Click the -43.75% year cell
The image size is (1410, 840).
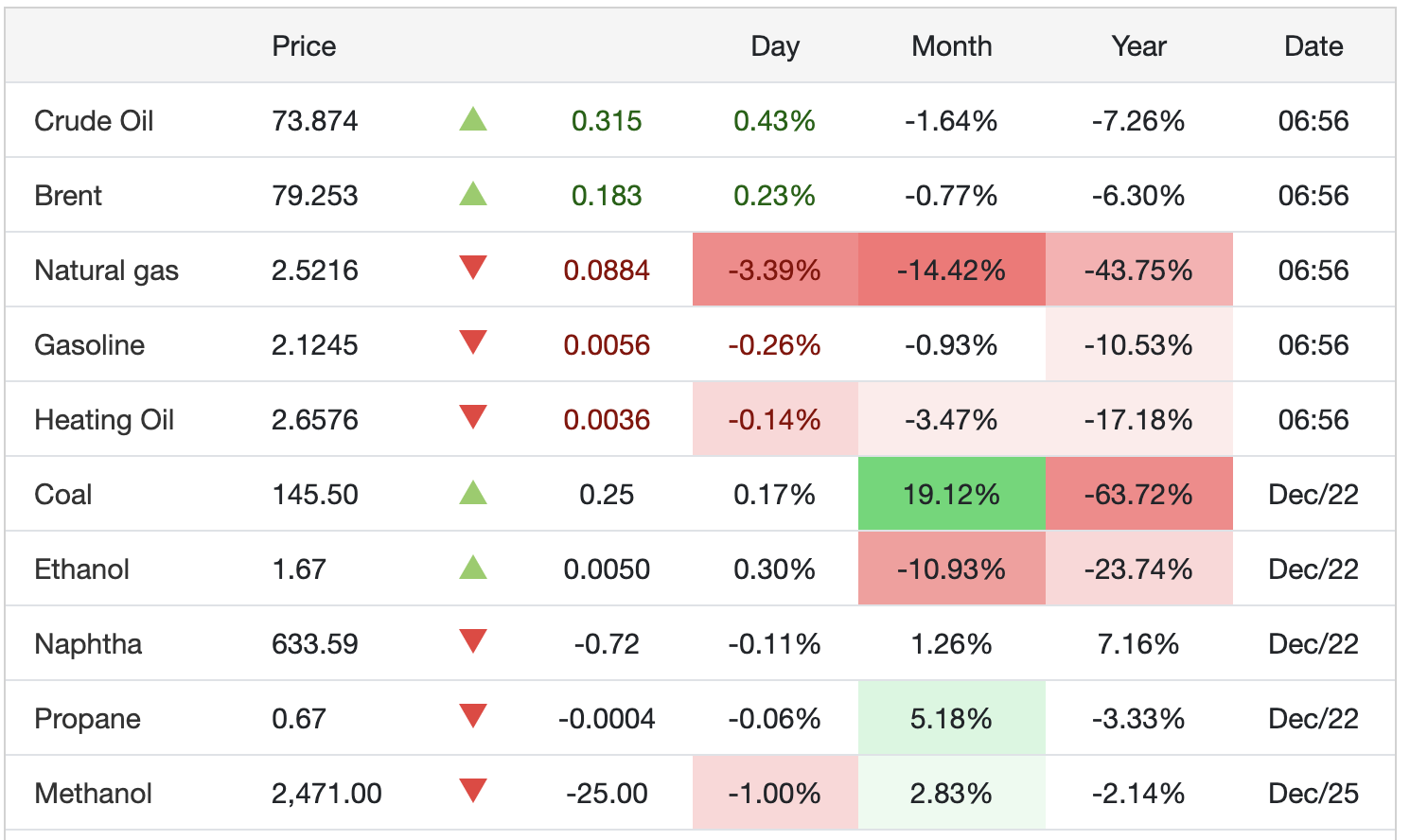(x=1139, y=270)
